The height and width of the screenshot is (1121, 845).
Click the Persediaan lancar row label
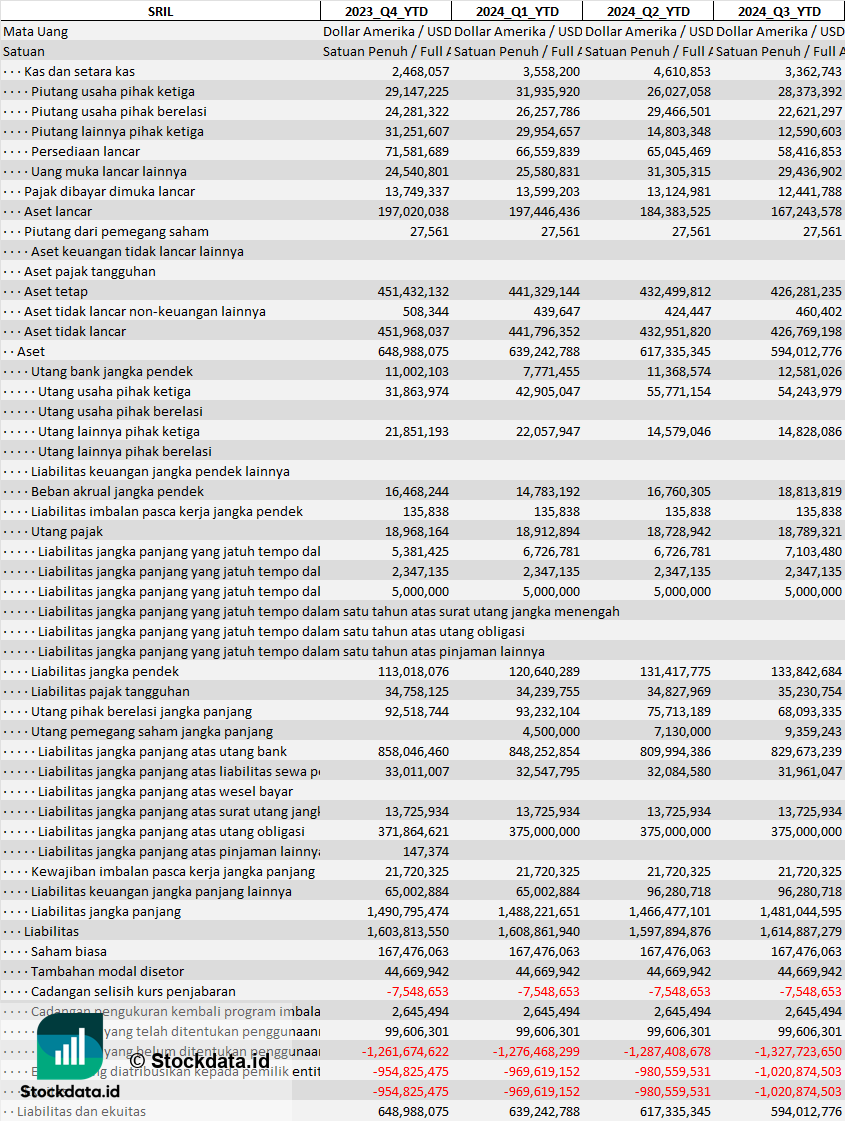tap(85, 151)
